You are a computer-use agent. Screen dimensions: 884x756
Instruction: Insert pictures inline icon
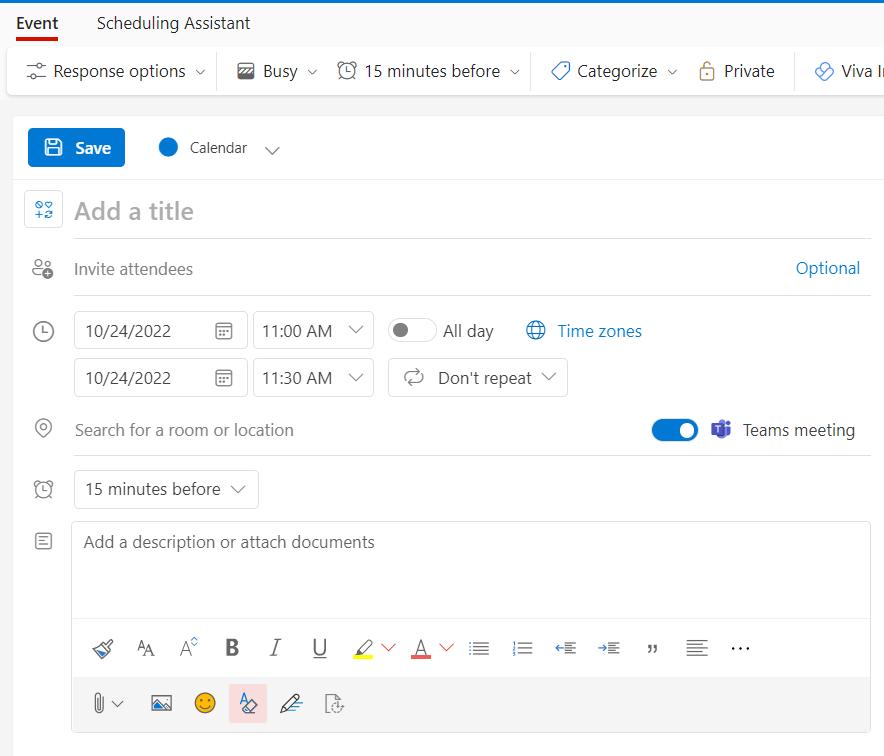click(x=161, y=703)
